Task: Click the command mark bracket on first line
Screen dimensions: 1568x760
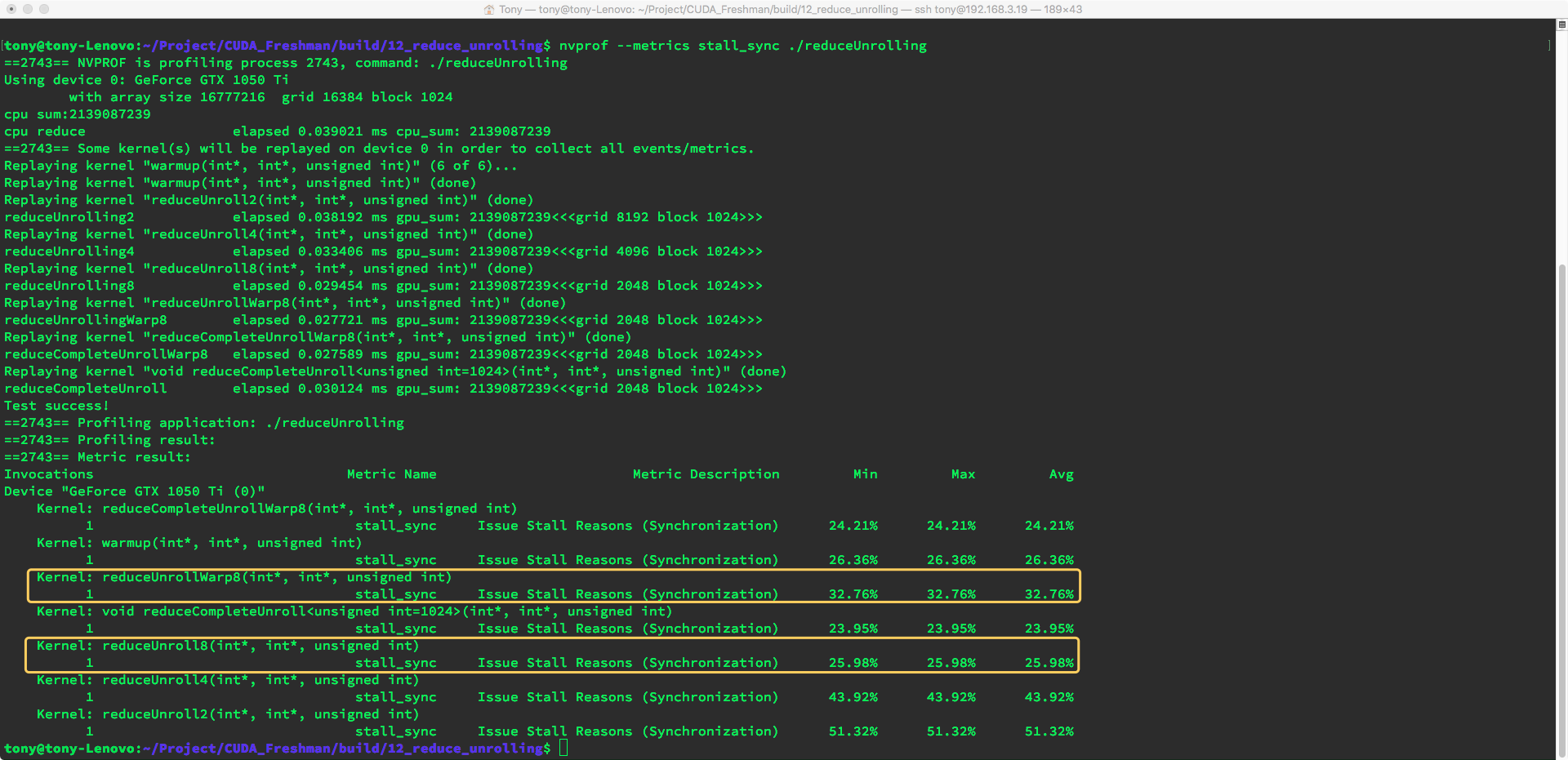Action: 1549,46
